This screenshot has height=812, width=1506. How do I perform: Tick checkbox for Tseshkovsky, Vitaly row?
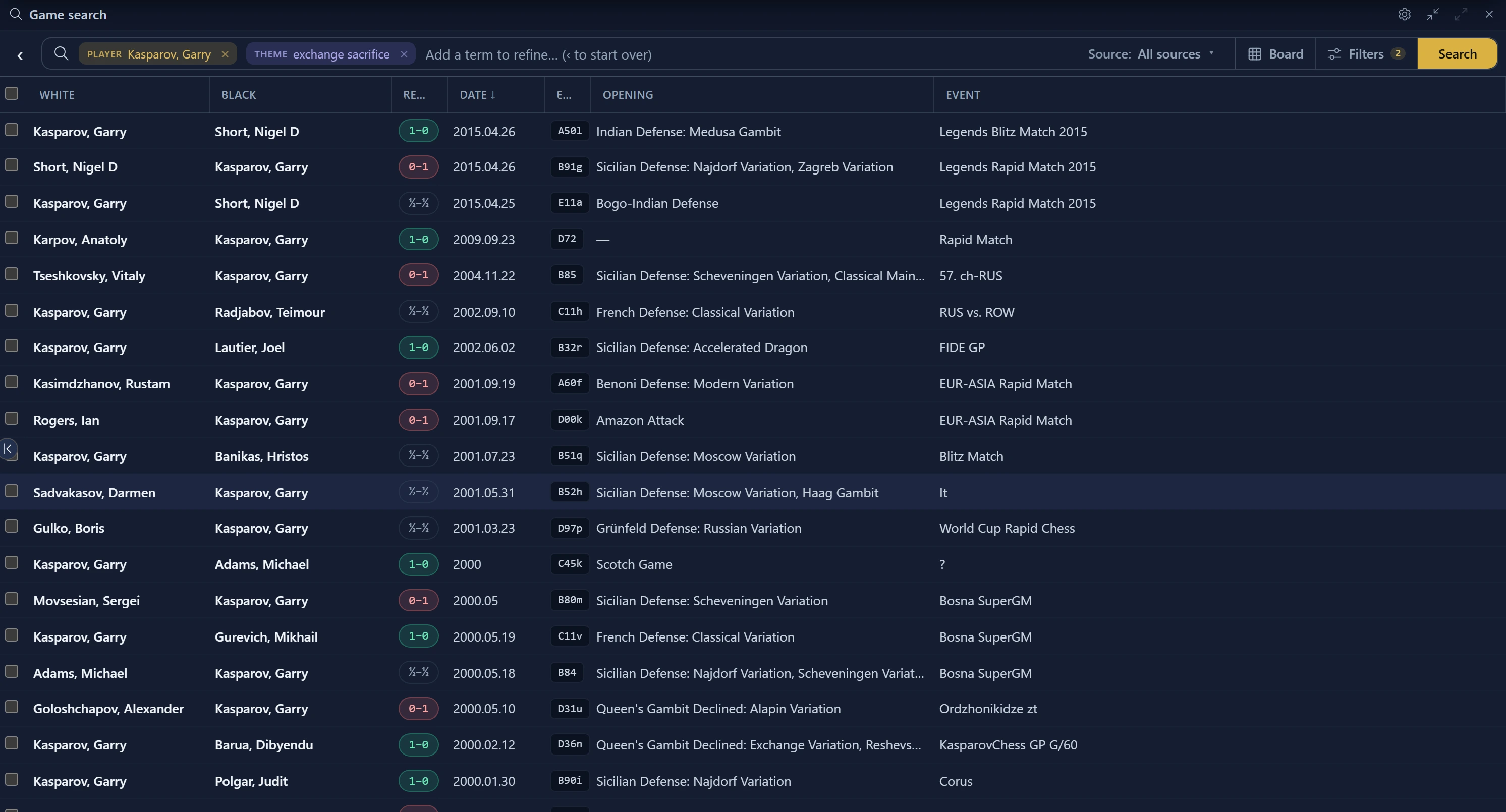point(12,274)
